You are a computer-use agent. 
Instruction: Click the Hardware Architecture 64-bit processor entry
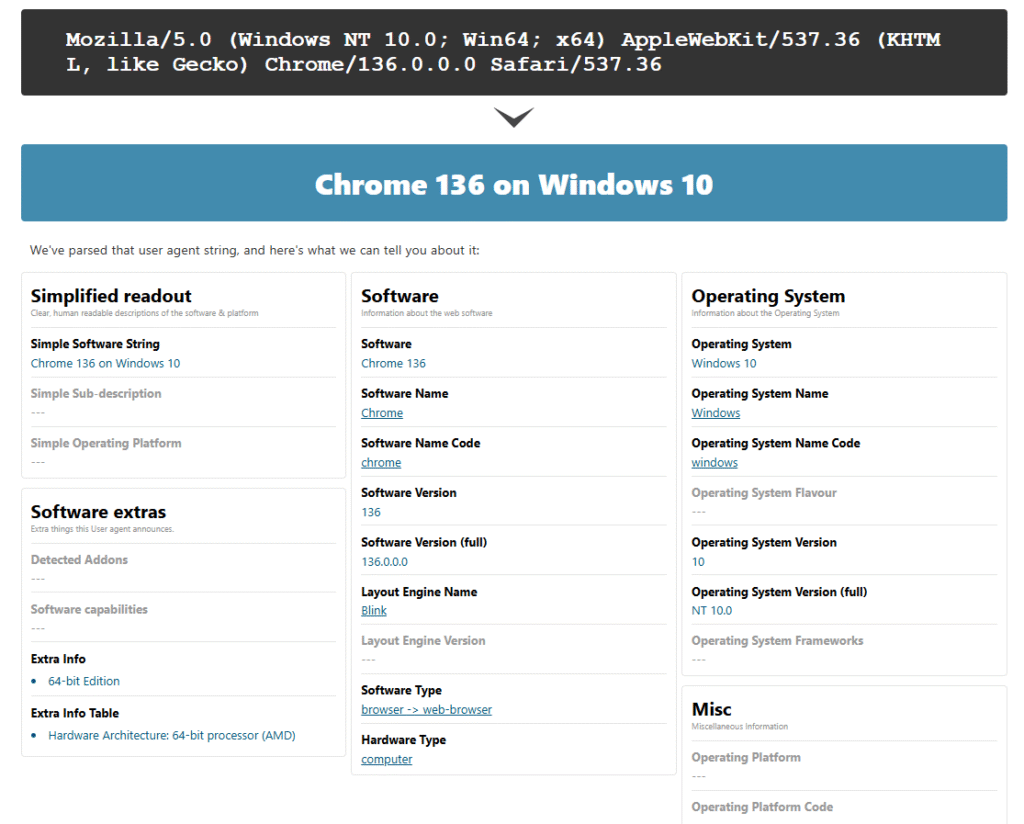pyautogui.click(x=172, y=735)
